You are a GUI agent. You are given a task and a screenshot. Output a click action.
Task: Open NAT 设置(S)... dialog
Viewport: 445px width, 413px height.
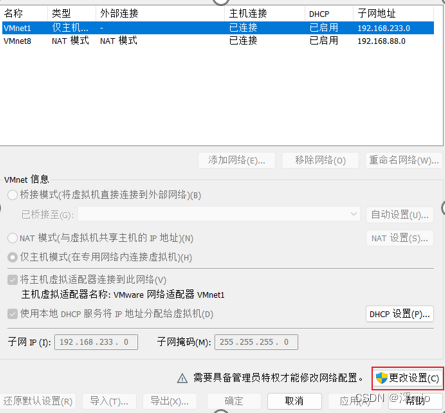coord(400,238)
